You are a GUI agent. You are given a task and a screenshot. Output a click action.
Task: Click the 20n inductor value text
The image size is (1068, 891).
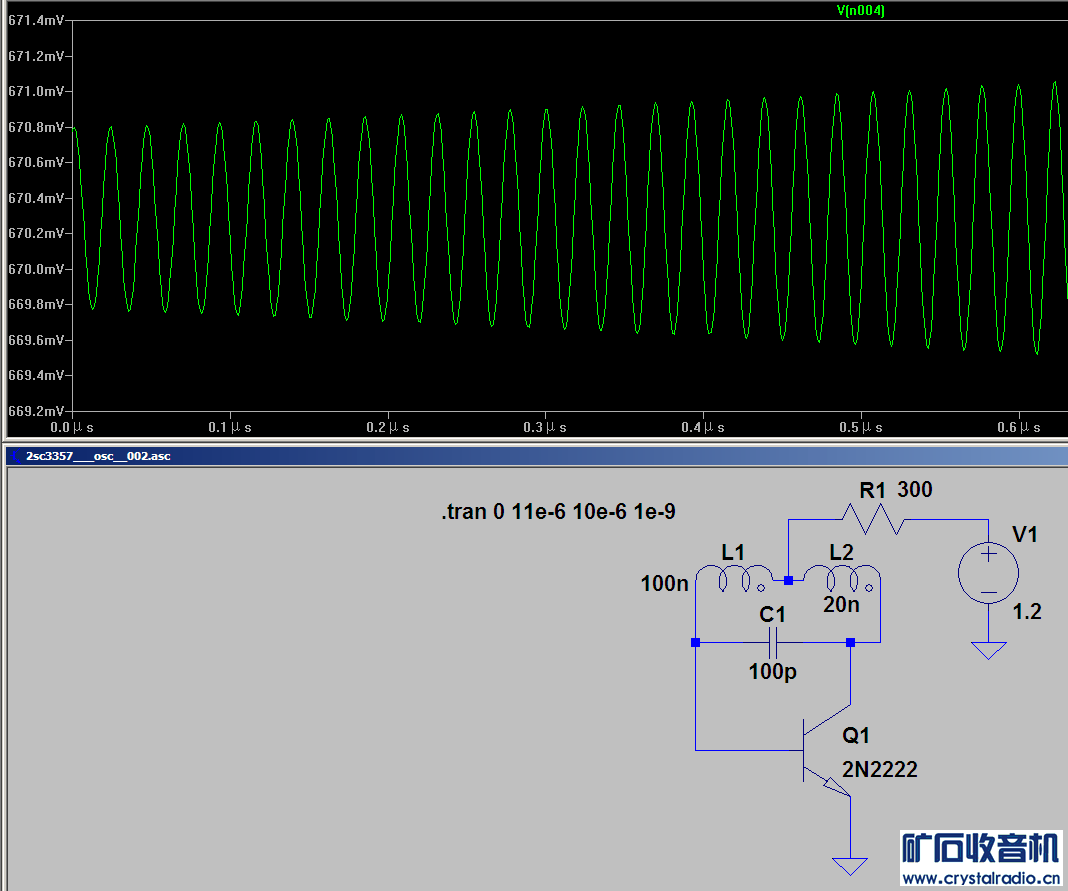coord(841,605)
